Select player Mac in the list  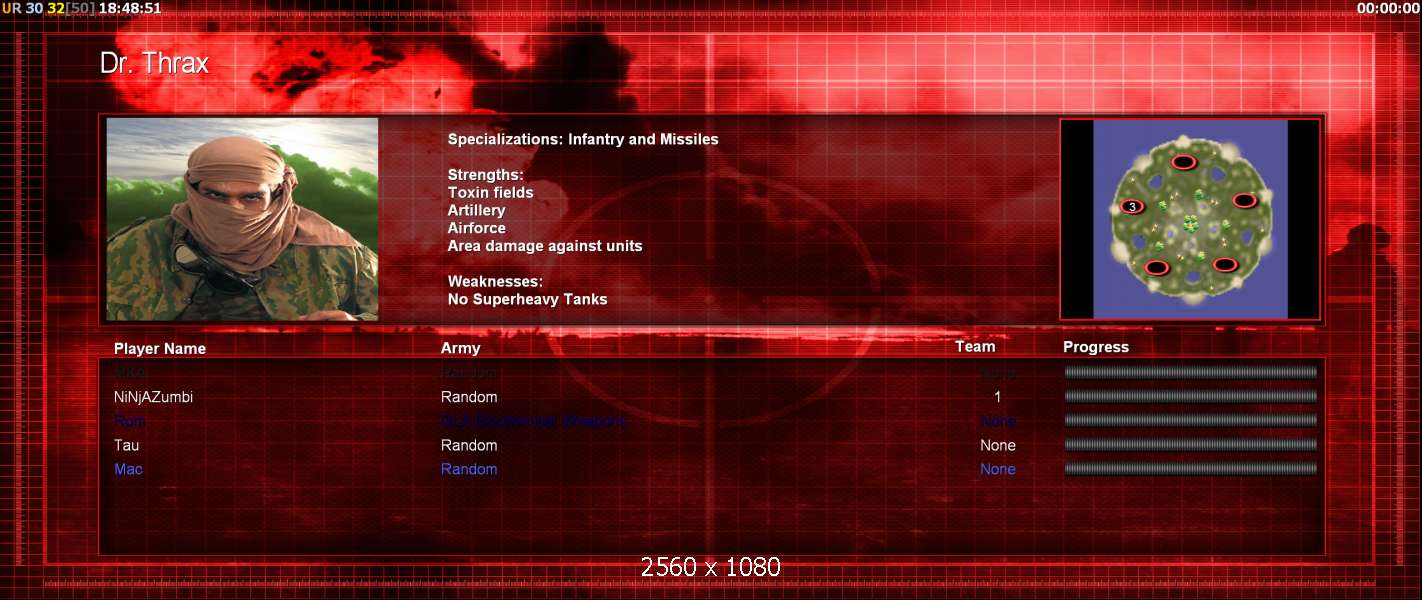point(128,469)
